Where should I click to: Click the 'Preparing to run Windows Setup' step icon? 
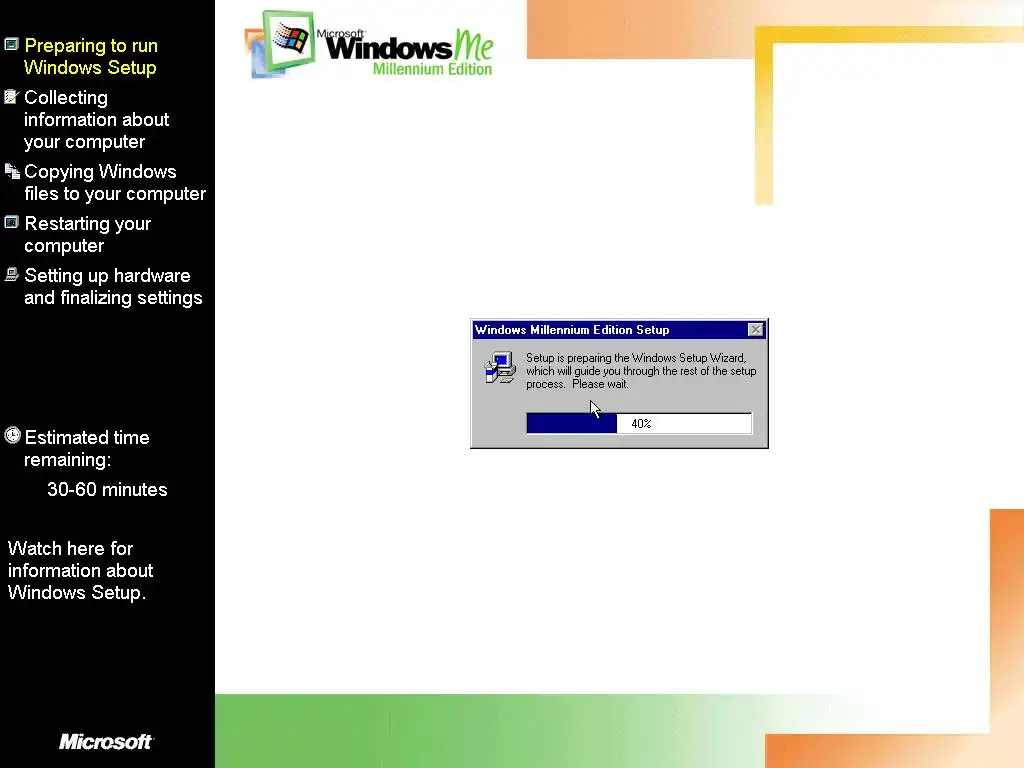(x=11, y=44)
